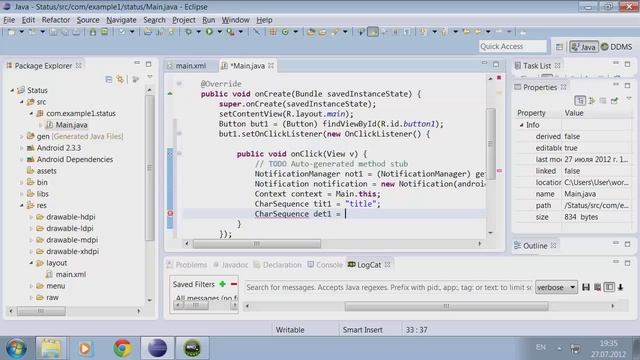
Task: Click the New file toolbar icon
Action: (x=11, y=32)
